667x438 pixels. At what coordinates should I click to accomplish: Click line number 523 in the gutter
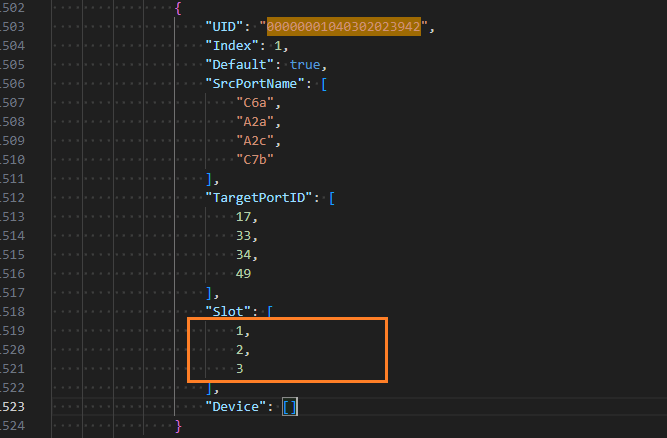12,407
